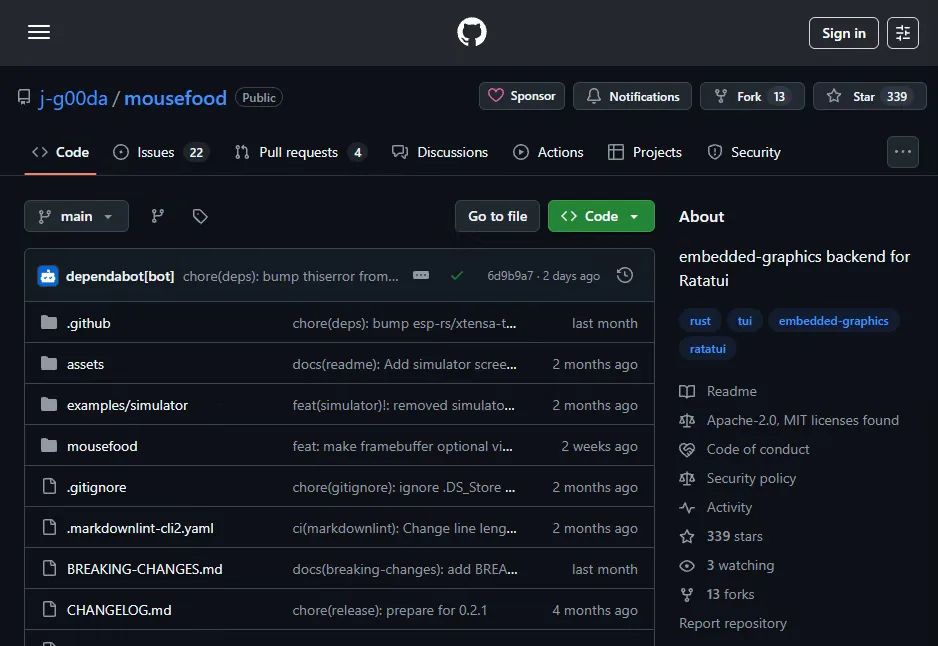Click the dependabot bot avatar icon
This screenshot has width=938, height=646.
pos(48,274)
